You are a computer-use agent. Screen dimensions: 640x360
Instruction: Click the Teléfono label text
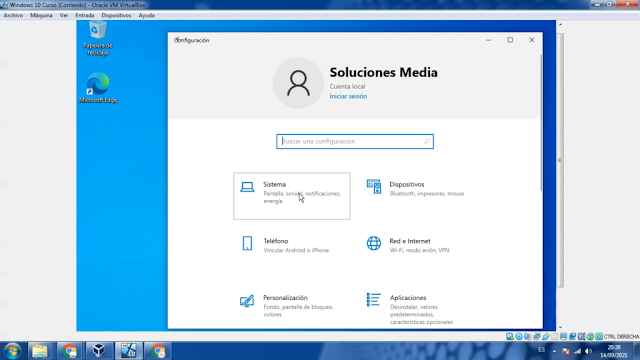pyautogui.click(x=276, y=241)
